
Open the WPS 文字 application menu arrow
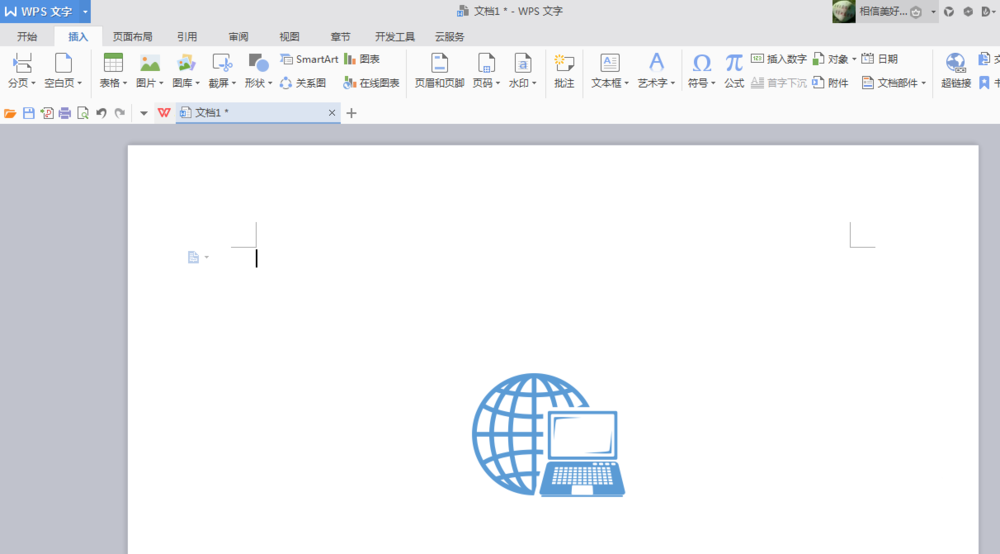(85, 11)
